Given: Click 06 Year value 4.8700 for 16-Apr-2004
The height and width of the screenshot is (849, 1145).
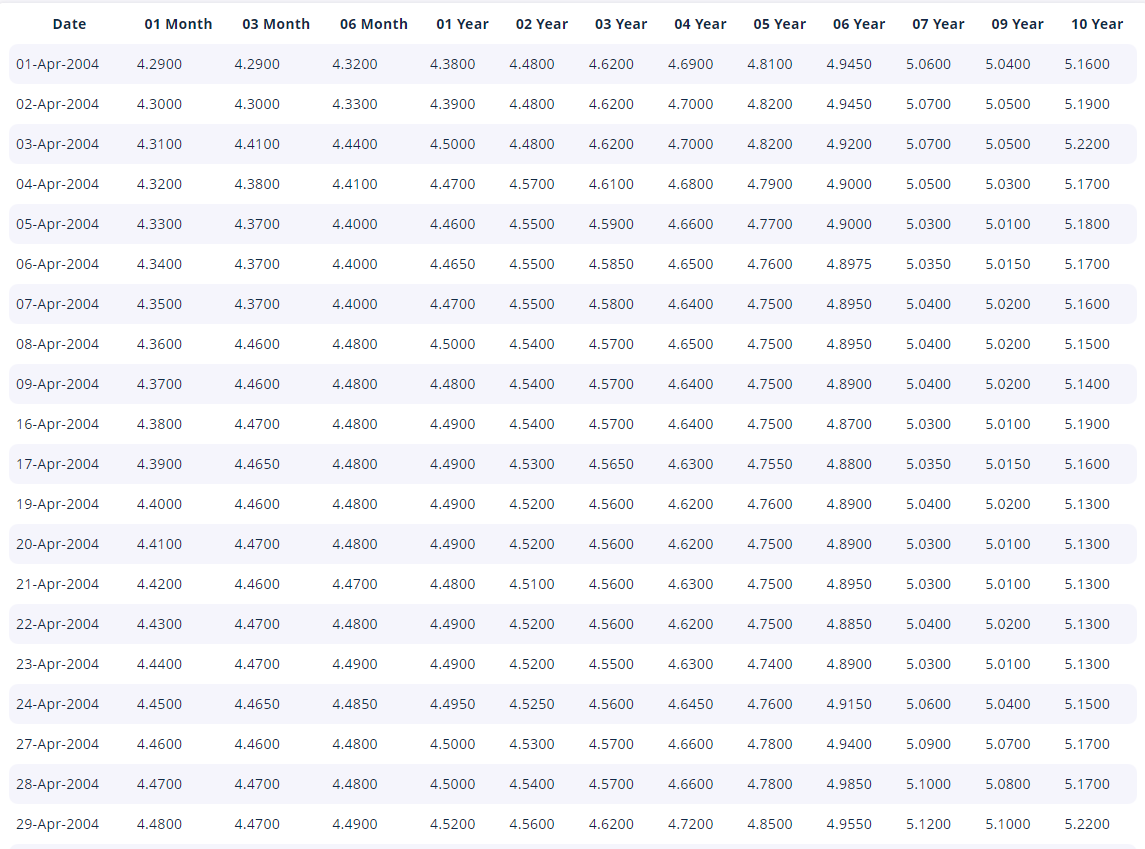Looking at the screenshot, I should pyautogui.click(x=849, y=424).
